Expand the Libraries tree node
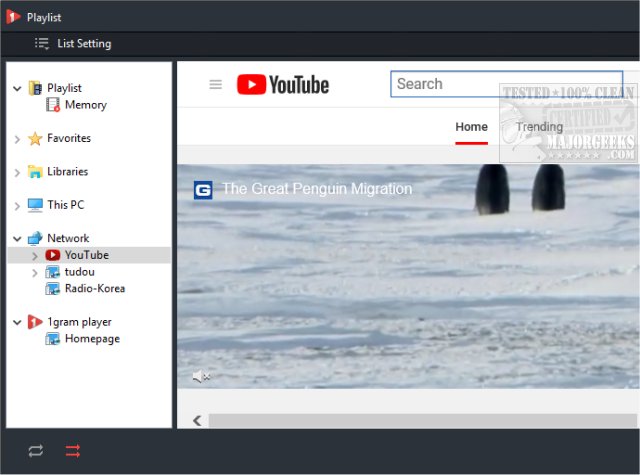Screen dimensions: 640x475 pyautogui.click(x=17, y=172)
